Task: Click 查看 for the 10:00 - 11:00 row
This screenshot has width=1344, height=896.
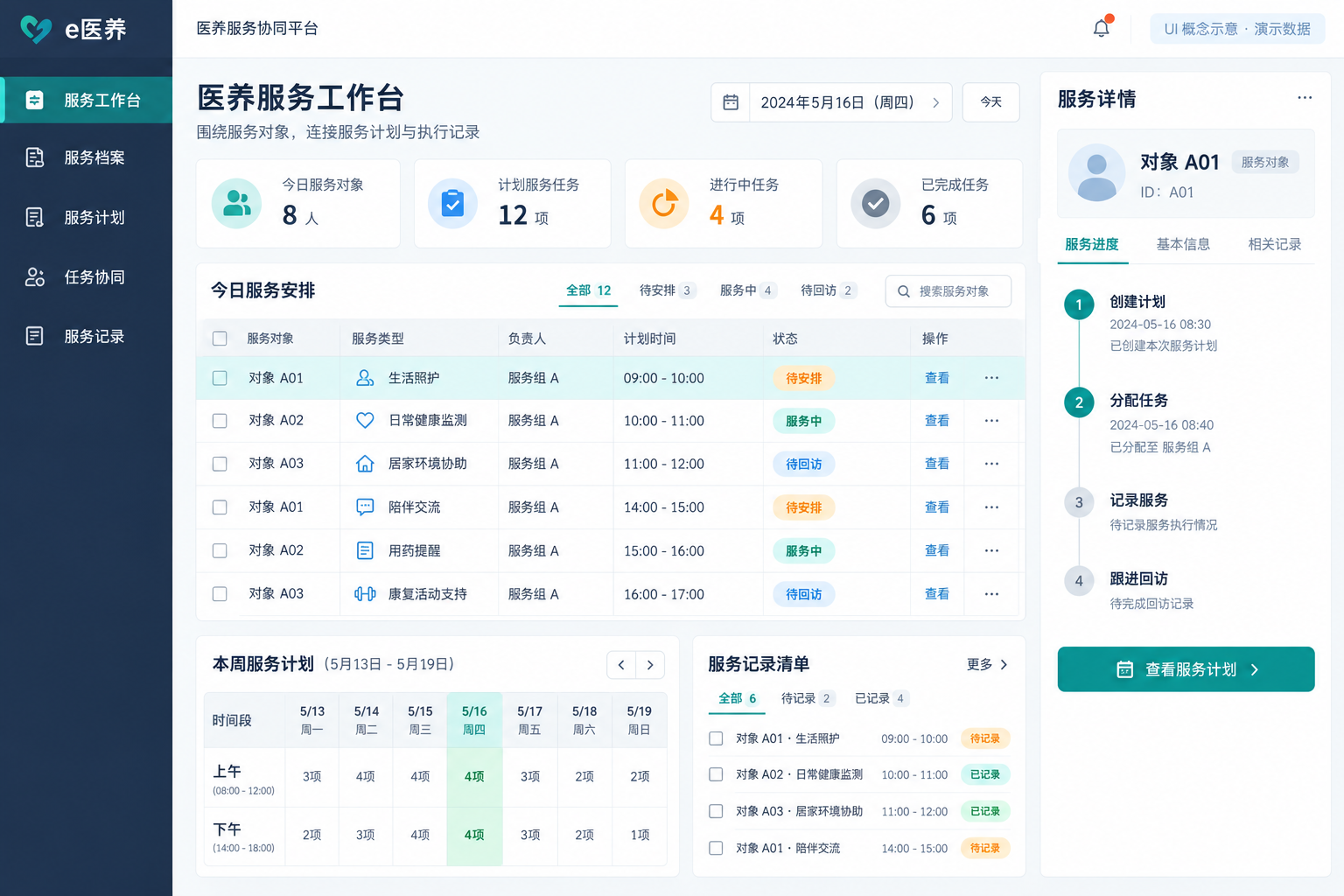Action: [x=937, y=421]
